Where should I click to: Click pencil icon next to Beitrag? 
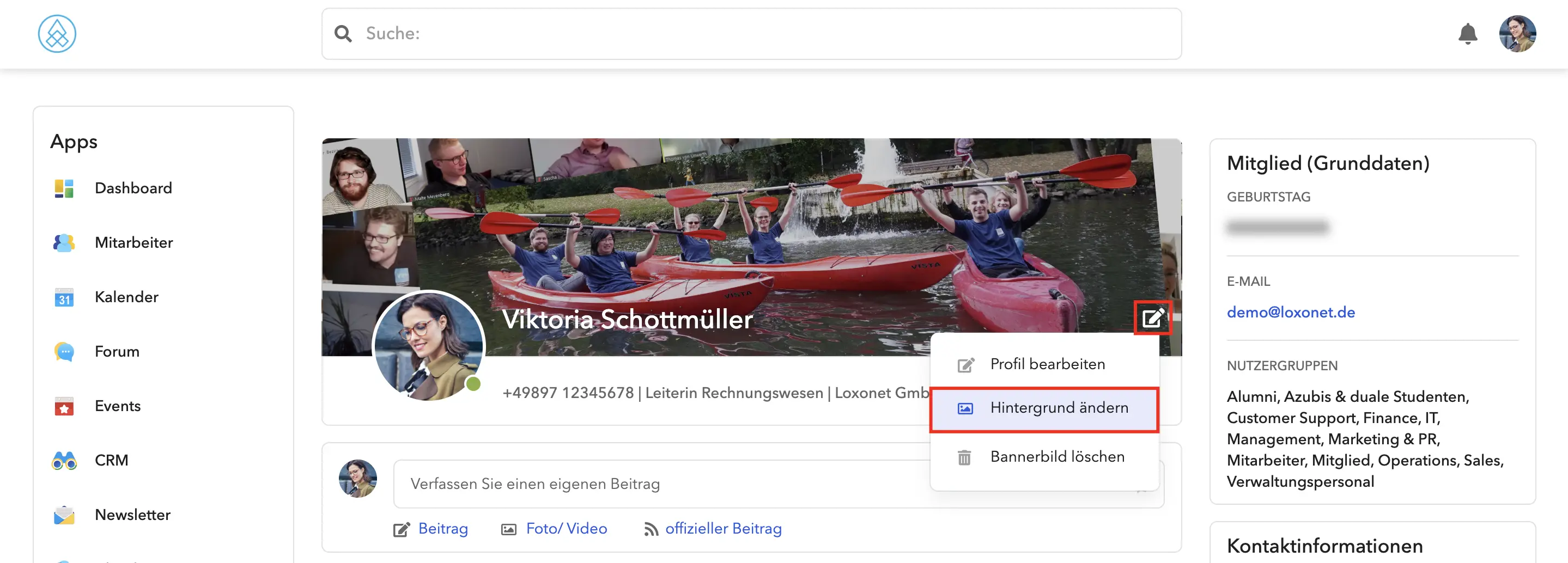[x=401, y=530]
